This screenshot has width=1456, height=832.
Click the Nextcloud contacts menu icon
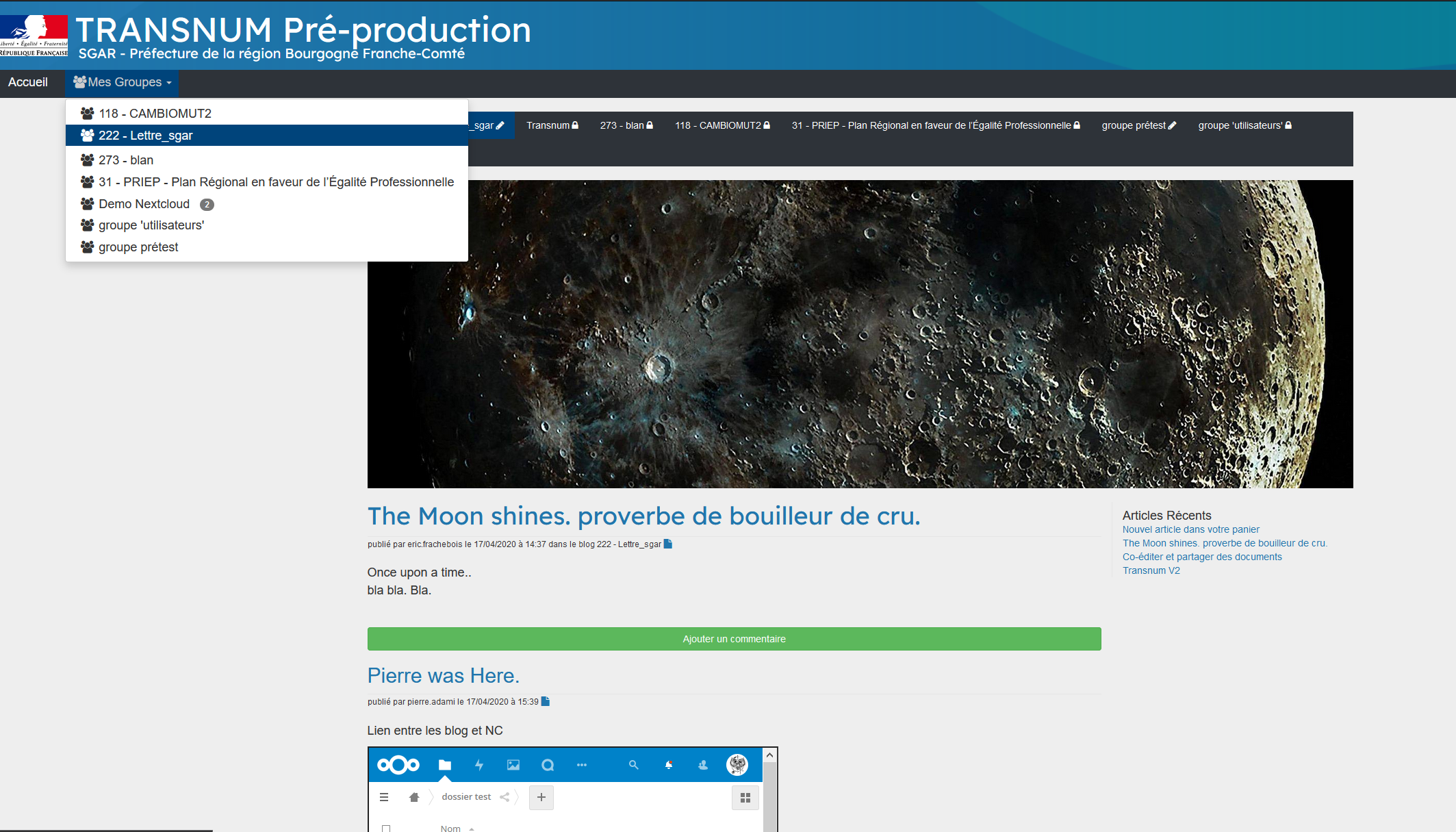tap(703, 765)
